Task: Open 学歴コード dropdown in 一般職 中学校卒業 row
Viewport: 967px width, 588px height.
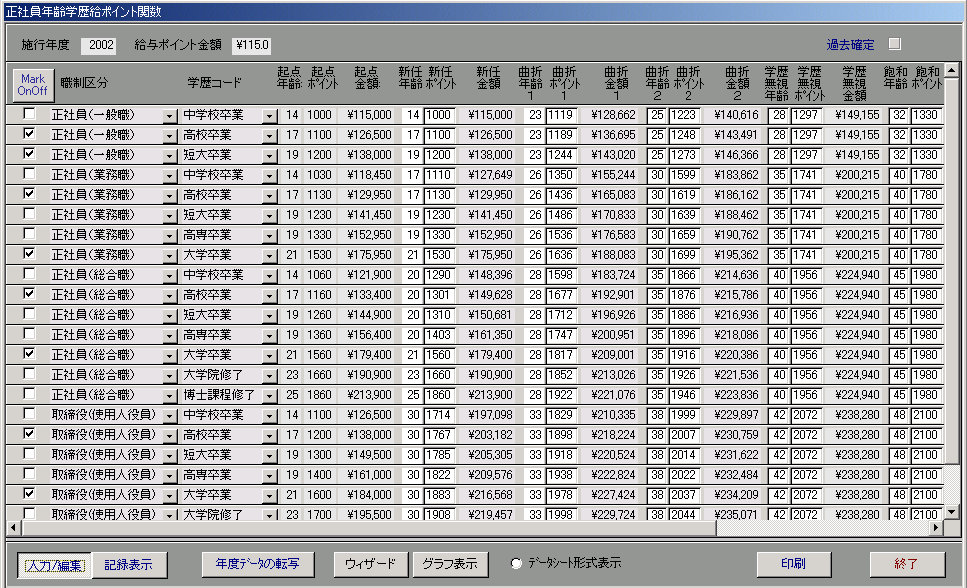Action: point(270,115)
